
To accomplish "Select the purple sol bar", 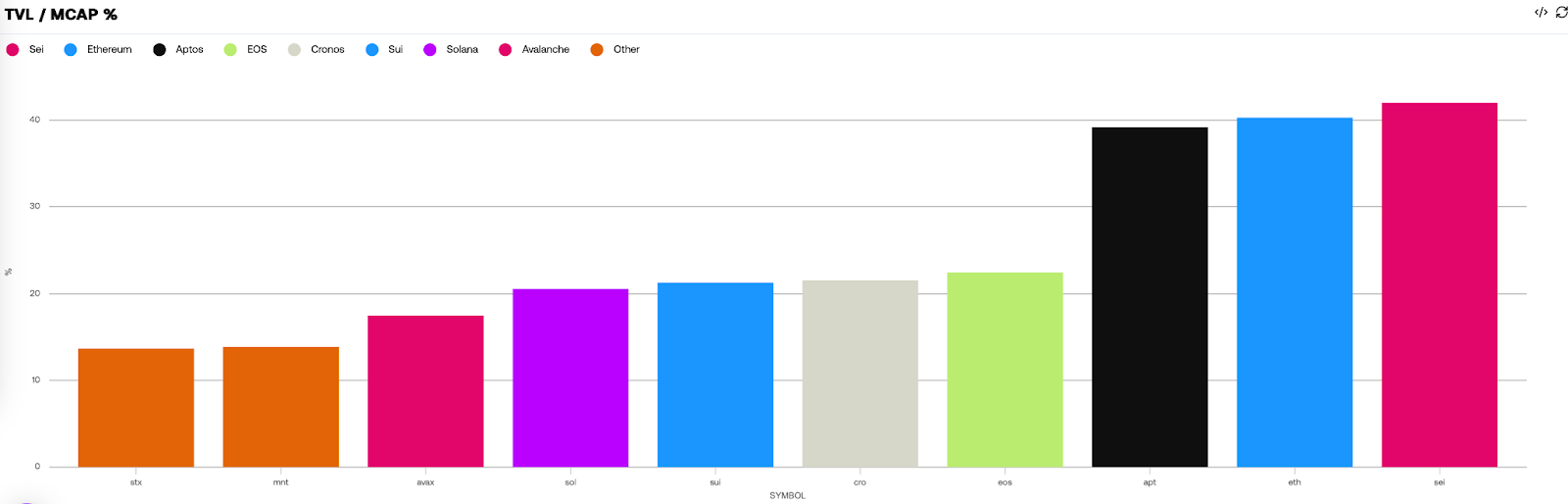I will pos(570,378).
